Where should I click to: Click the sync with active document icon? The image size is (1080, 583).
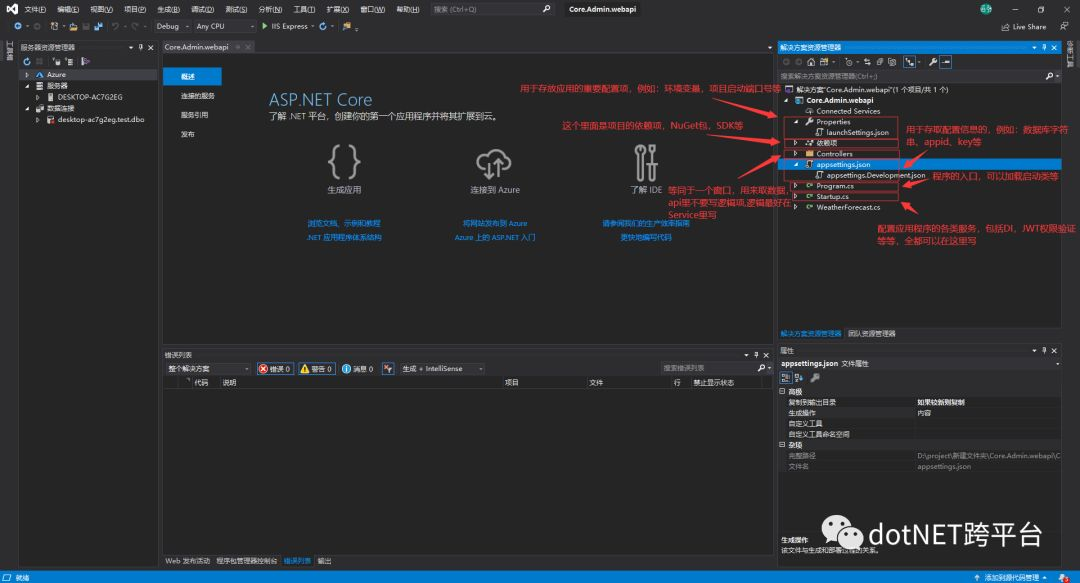click(867, 62)
